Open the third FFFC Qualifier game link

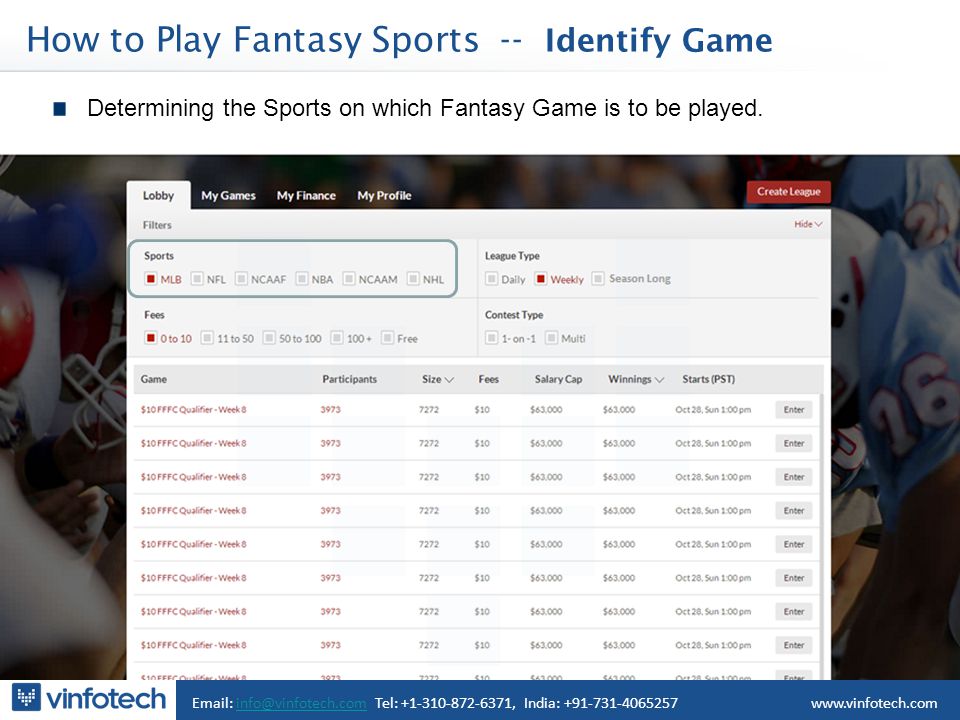193,477
